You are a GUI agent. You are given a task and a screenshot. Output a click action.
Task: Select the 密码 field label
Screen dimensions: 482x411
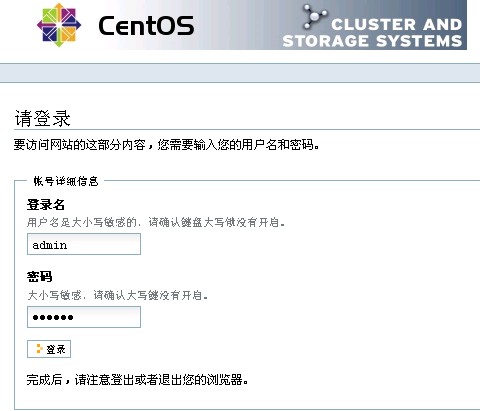(x=39, y=277)
